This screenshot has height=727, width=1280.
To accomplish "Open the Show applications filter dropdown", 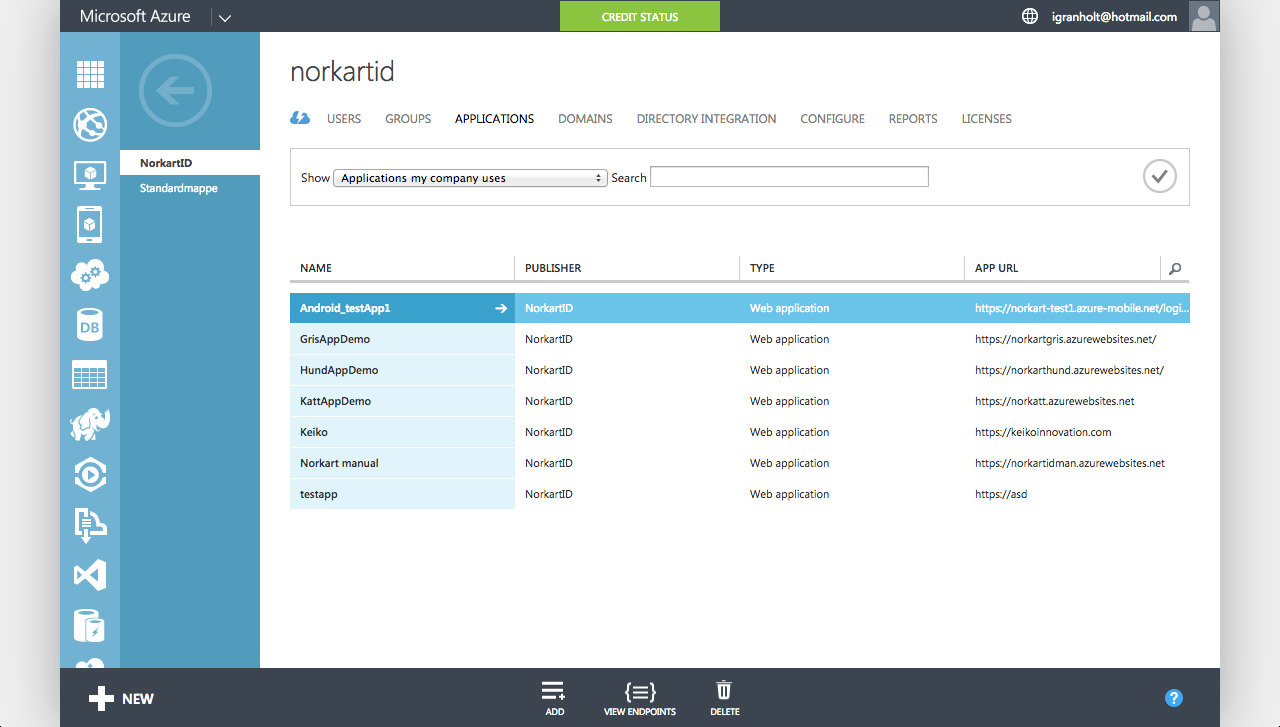I will (470, 178).
